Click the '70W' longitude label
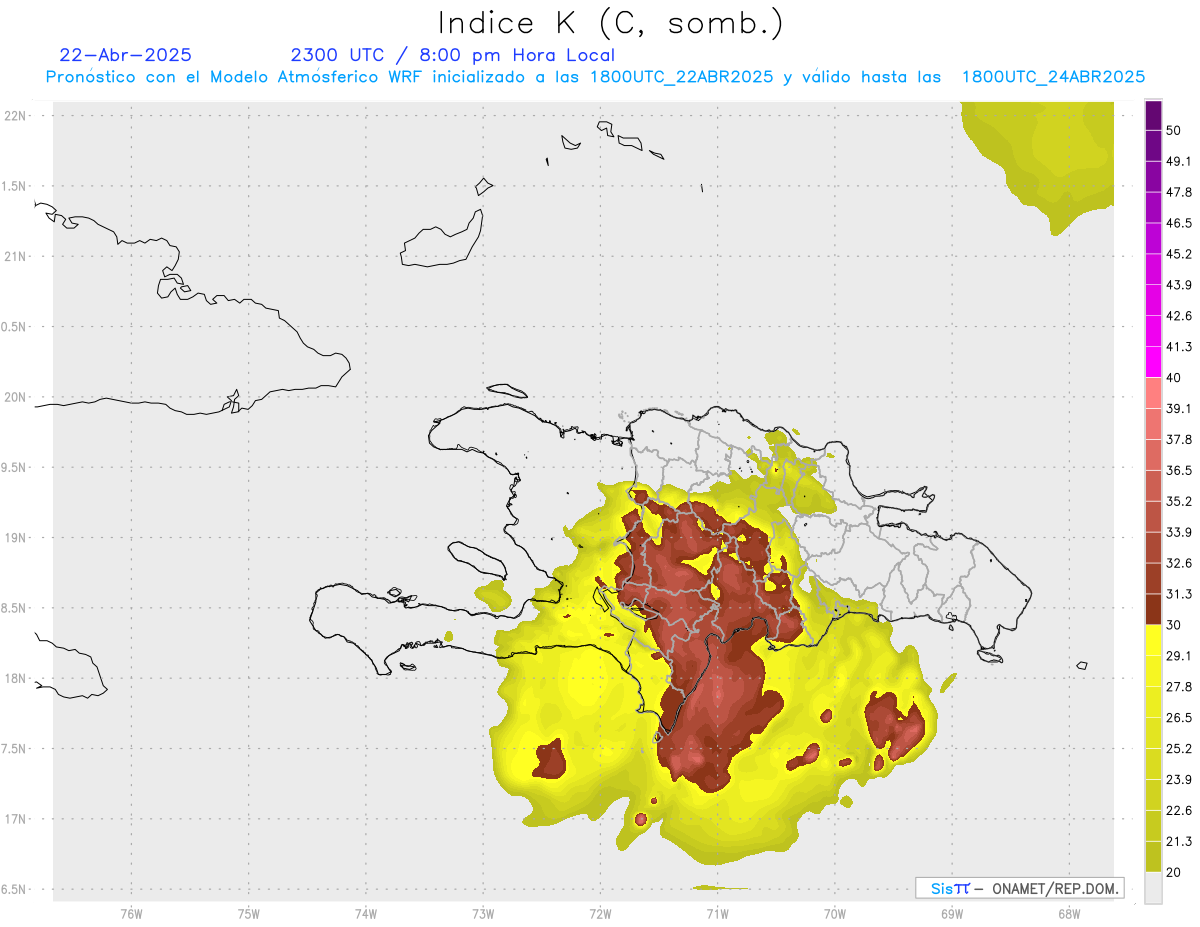Screen dimensions: 1200x927 pos(835,913)
